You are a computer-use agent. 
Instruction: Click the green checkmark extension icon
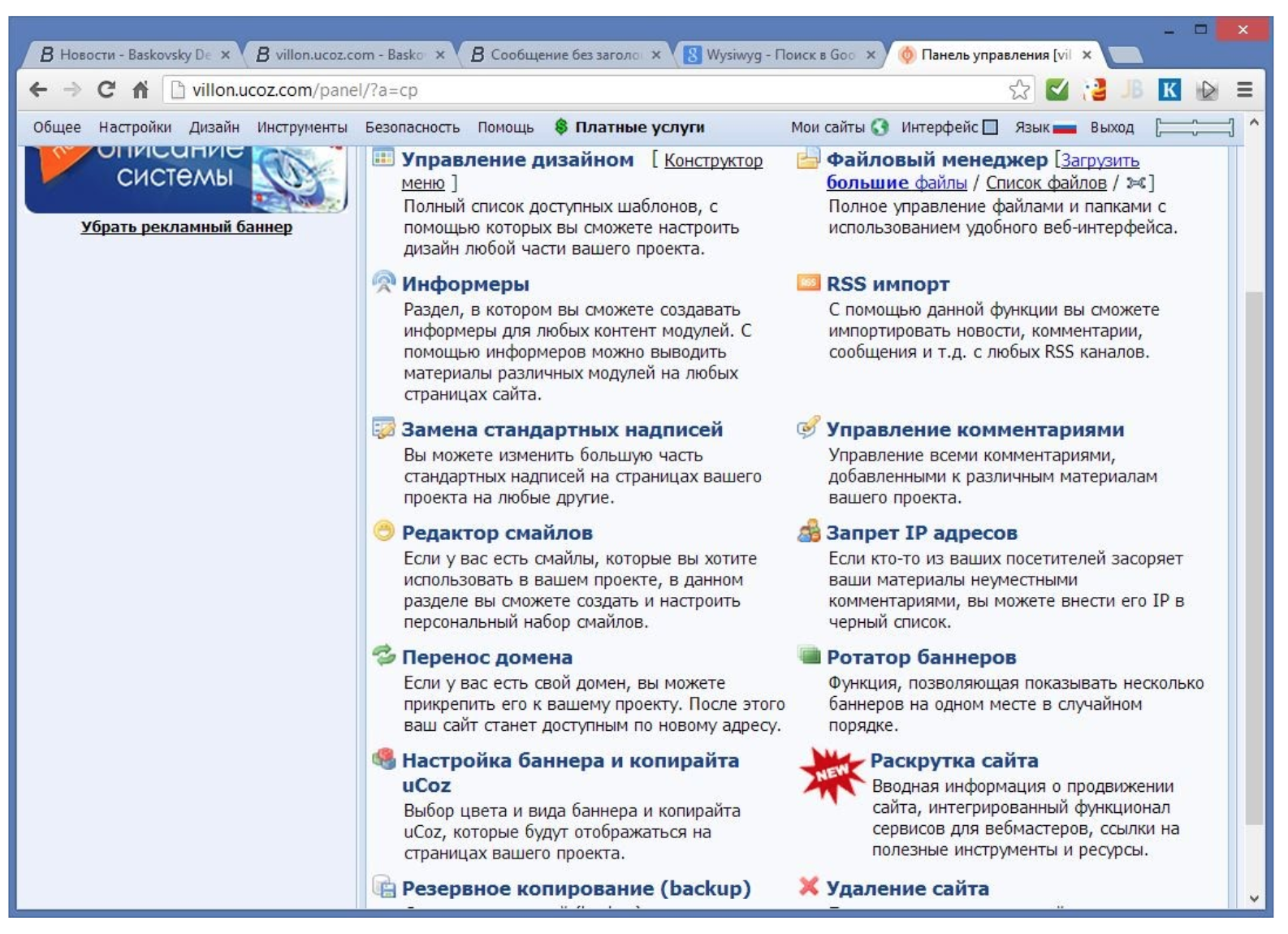[1057, 89]
